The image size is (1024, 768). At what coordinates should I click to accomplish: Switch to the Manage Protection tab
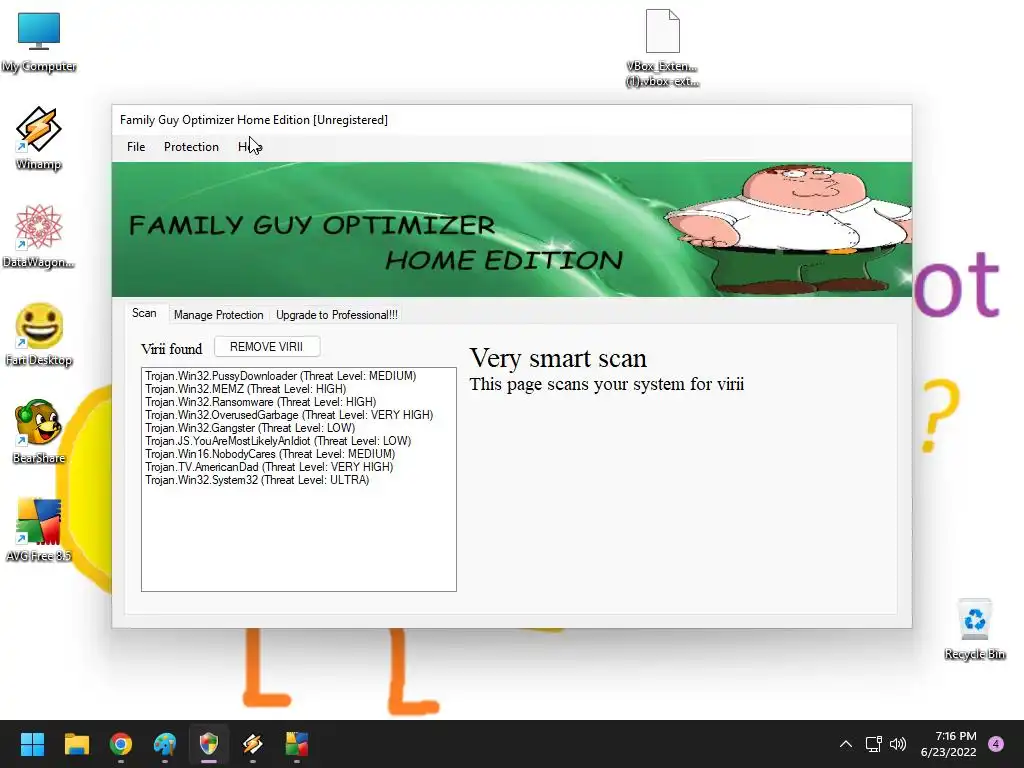(x=219, y=315)
